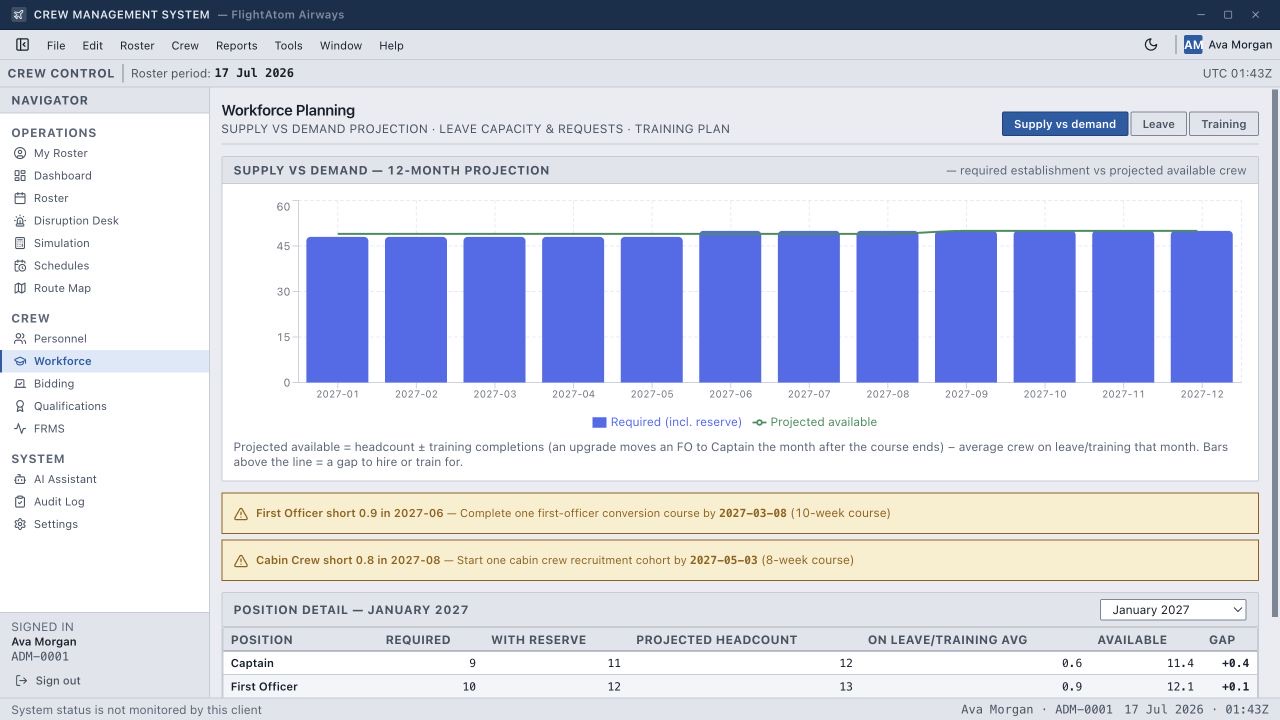
Task: Click the Simulation icon
Action: 20,243
